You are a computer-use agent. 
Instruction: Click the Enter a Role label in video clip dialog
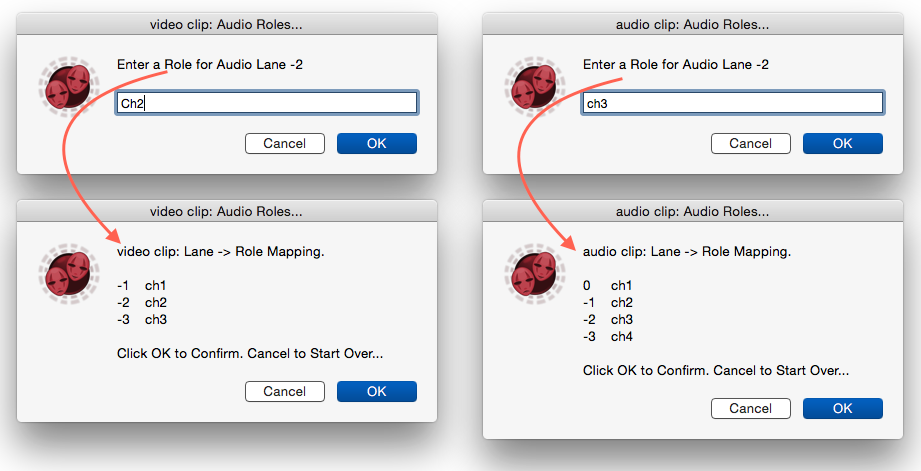[210, 65]
